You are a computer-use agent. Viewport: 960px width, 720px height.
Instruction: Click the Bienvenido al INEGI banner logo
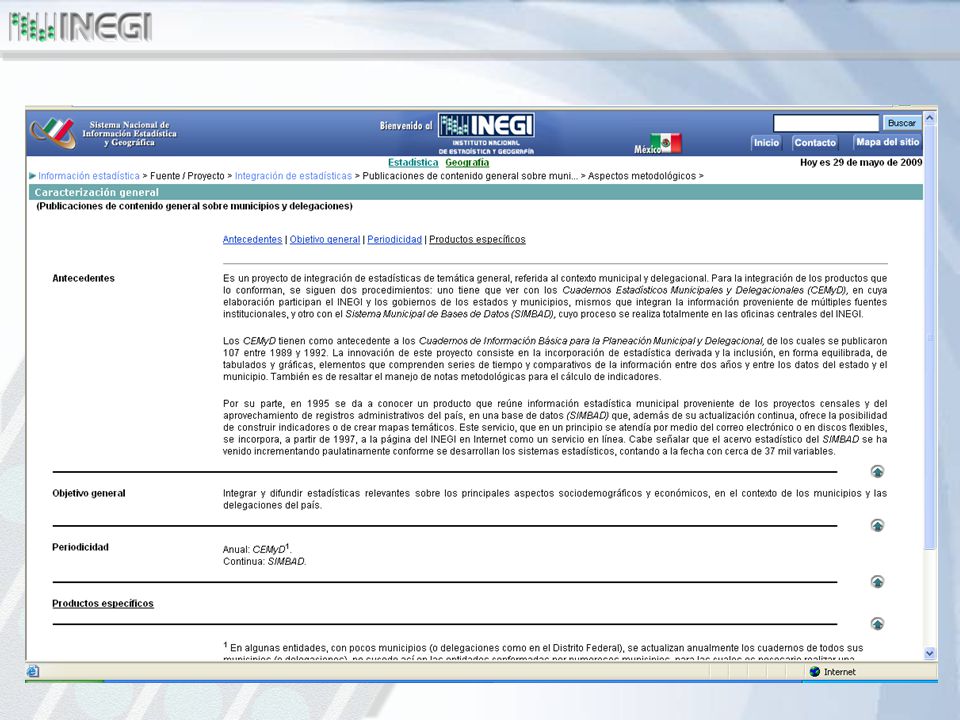(x=486, y=126)
